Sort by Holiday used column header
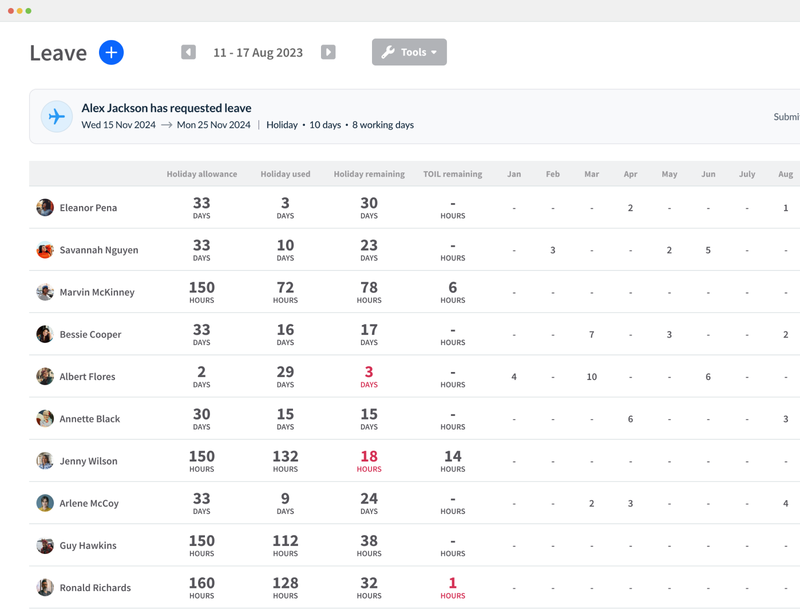800x614 pixels. click(x=285, y=174)
